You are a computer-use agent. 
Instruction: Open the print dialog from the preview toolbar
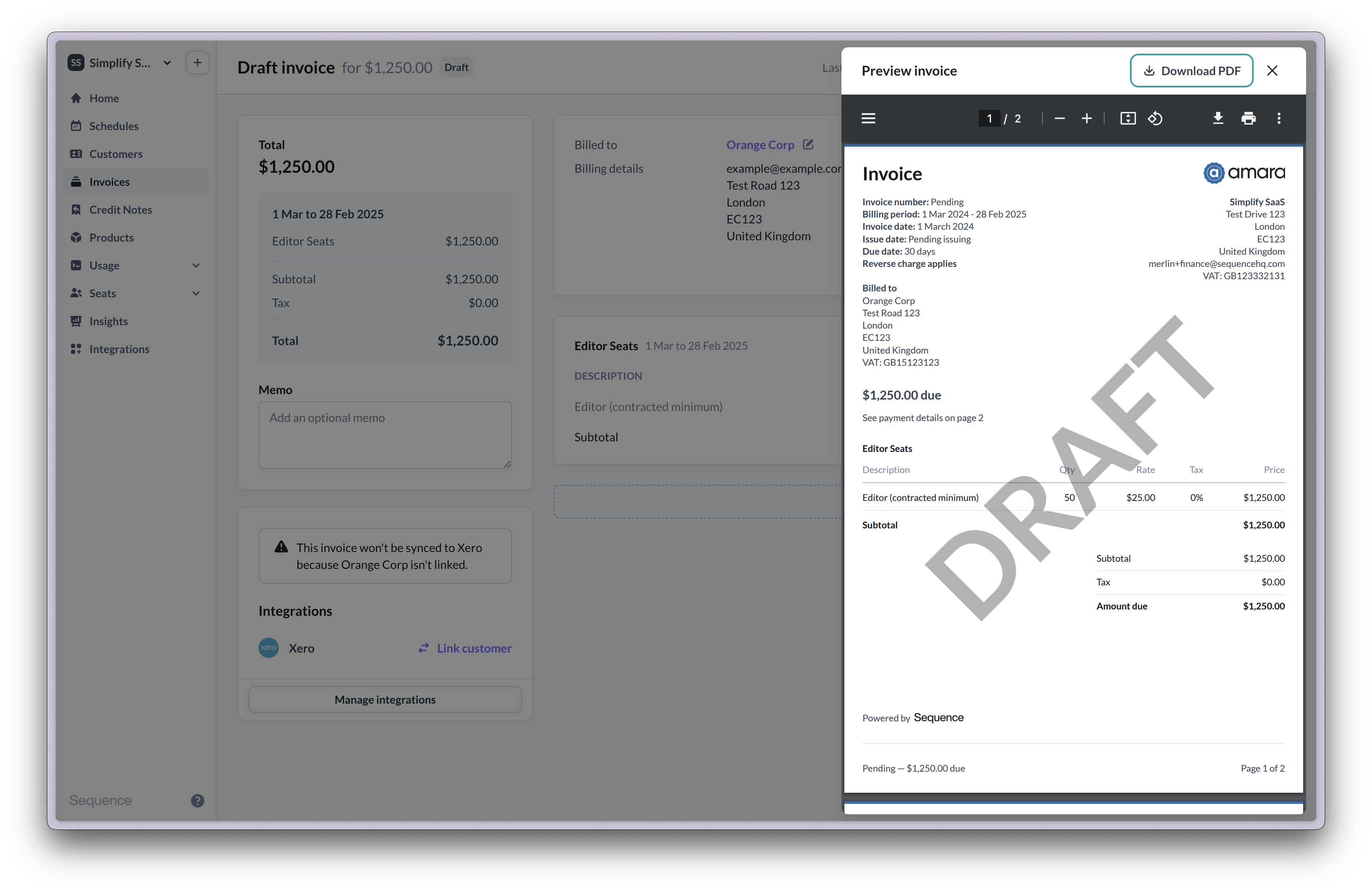(x=1249, y=118)
